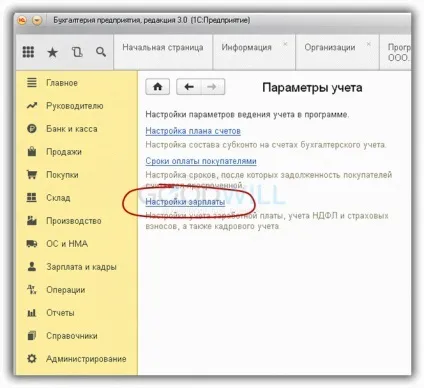Open the Главное section
Image resolution: width=424 pixels, height=388 pixels.
point(62,83)
